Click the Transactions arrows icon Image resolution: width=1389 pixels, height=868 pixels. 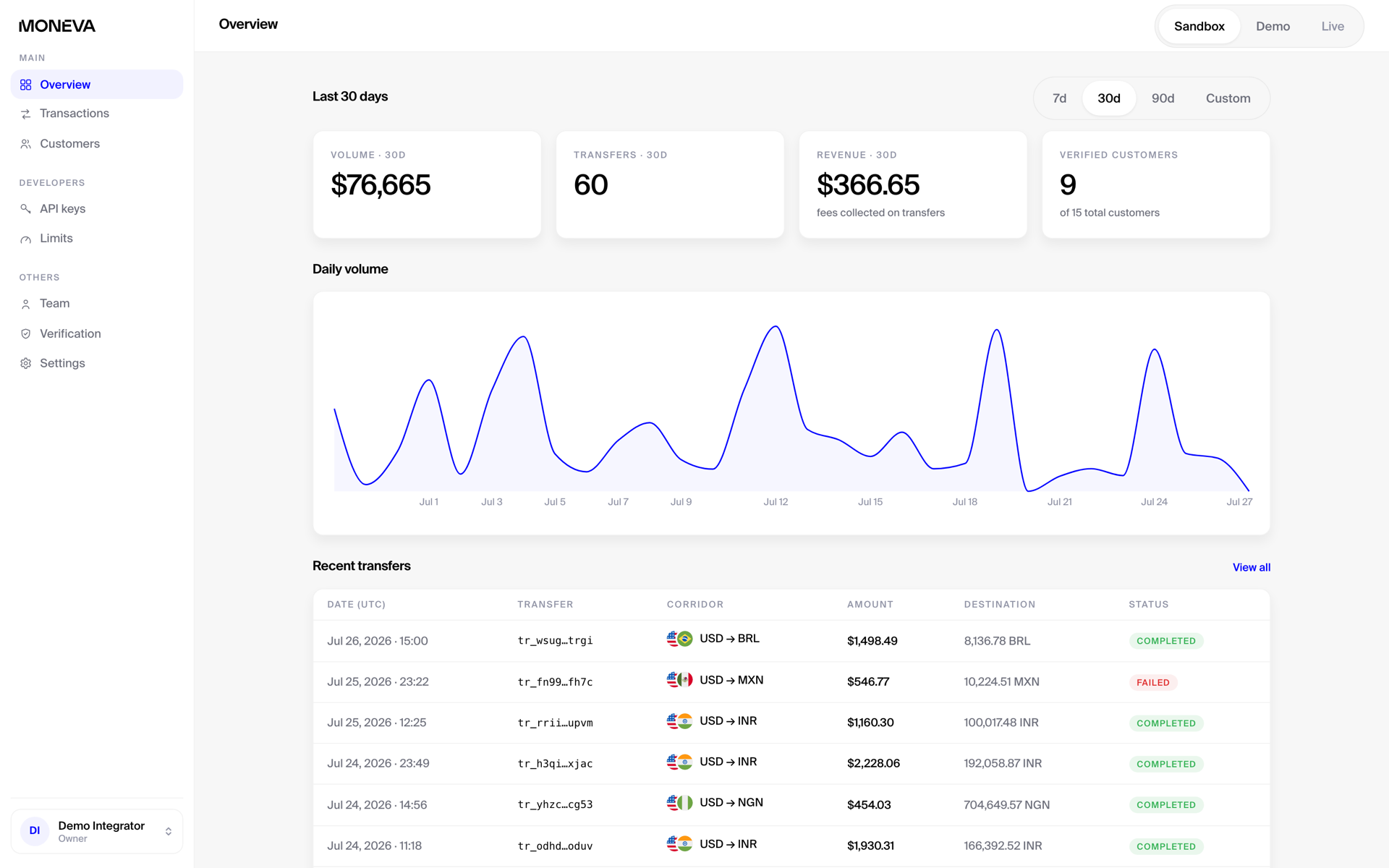coord(26,114)
